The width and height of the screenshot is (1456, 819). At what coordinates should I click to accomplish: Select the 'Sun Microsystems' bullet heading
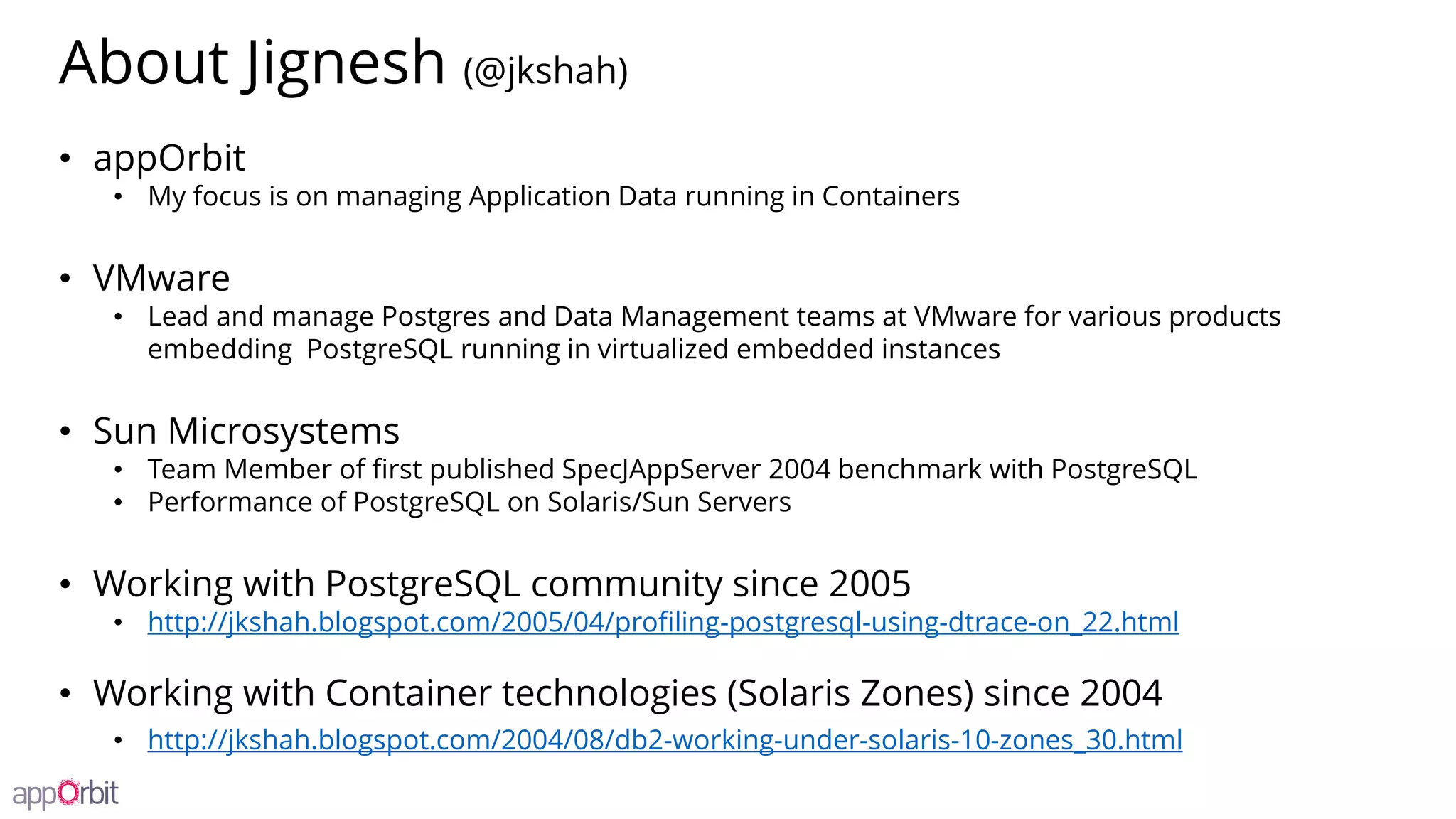(246, 431)
